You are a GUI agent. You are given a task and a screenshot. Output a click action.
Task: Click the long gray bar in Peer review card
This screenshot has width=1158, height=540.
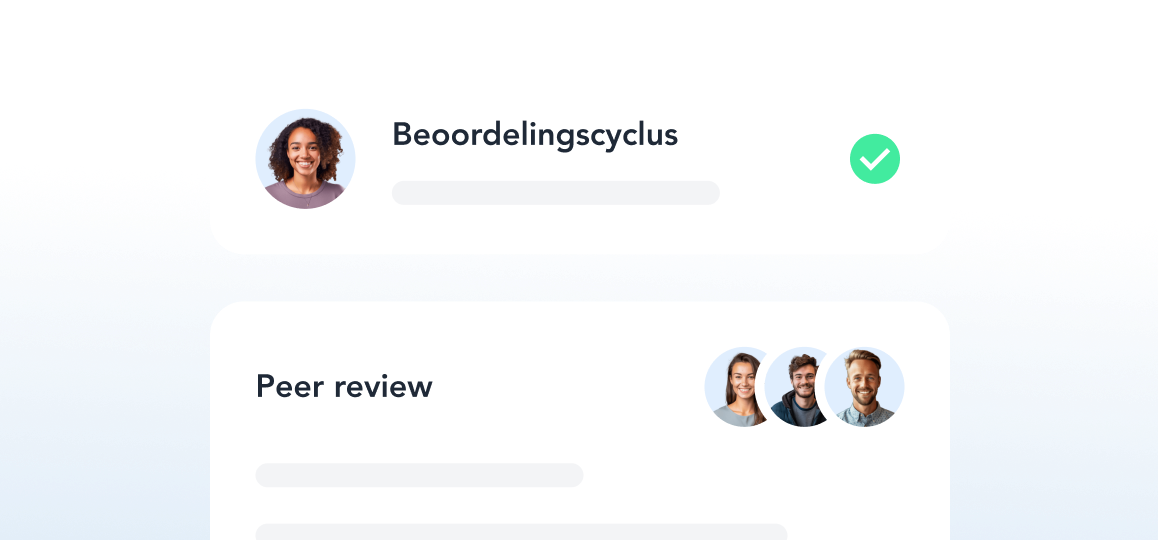tap(521, 532)
